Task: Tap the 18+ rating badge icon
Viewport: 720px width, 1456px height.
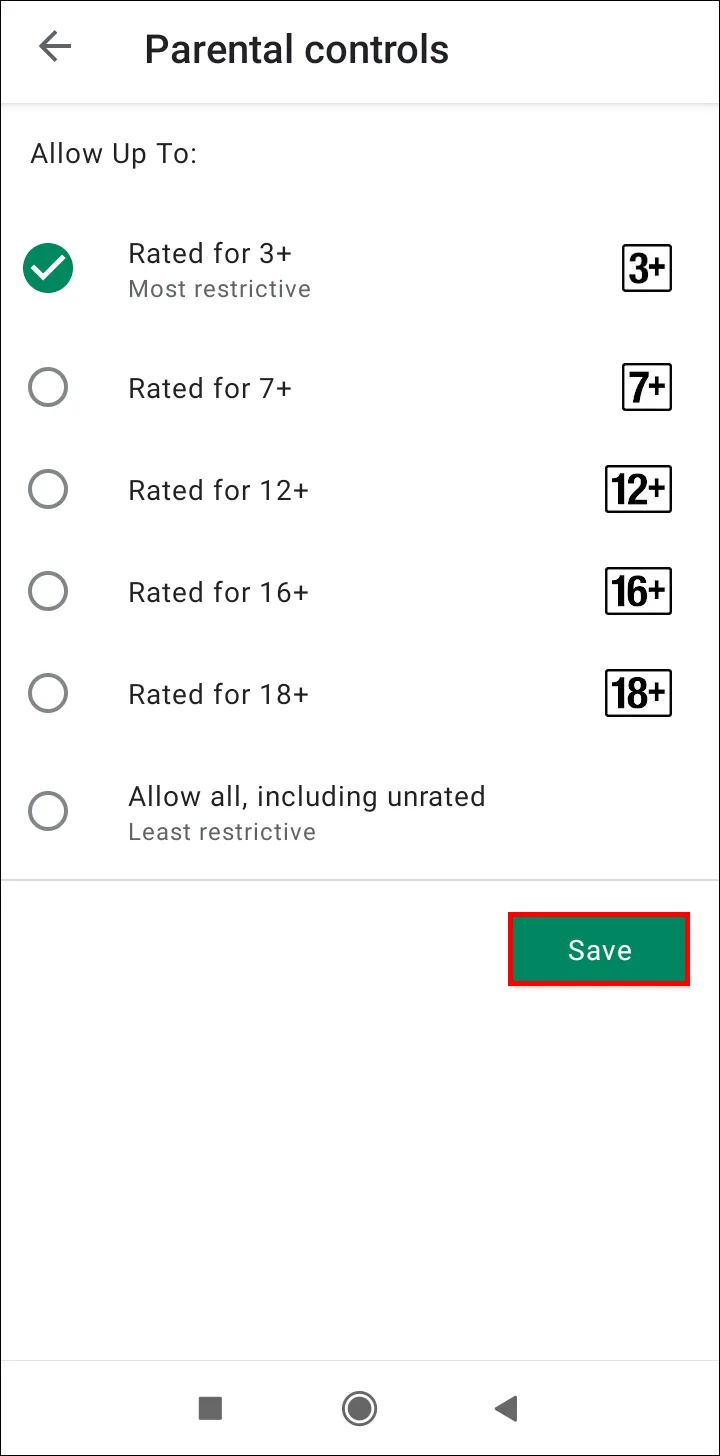Action: [638, 693]
